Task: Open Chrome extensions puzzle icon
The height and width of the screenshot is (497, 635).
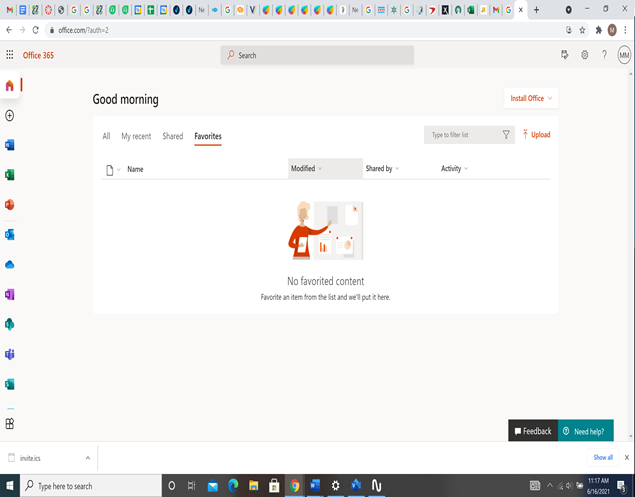Action: pyautogui.click(x=599, y=30)
